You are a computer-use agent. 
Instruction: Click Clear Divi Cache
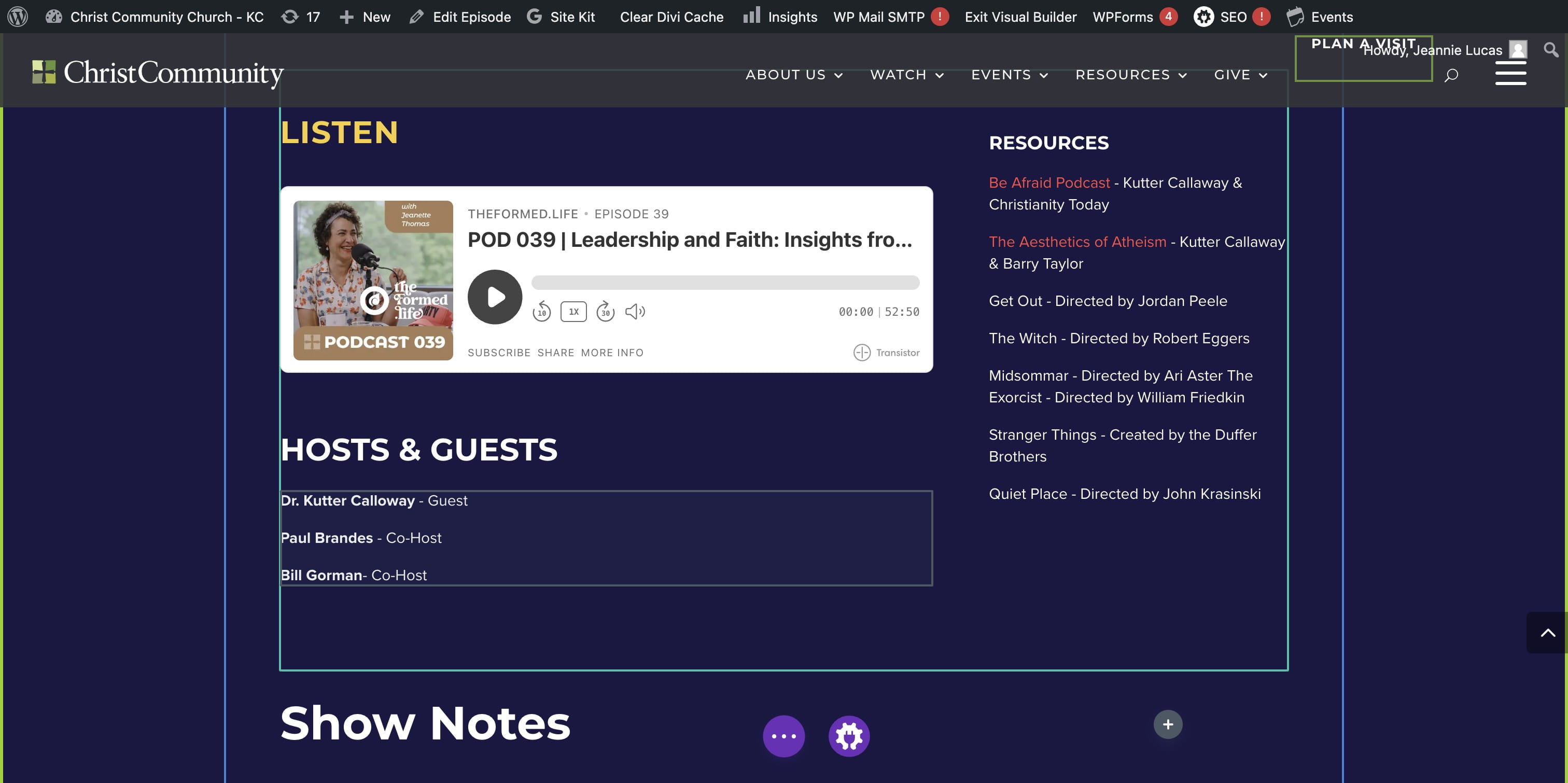671,17
